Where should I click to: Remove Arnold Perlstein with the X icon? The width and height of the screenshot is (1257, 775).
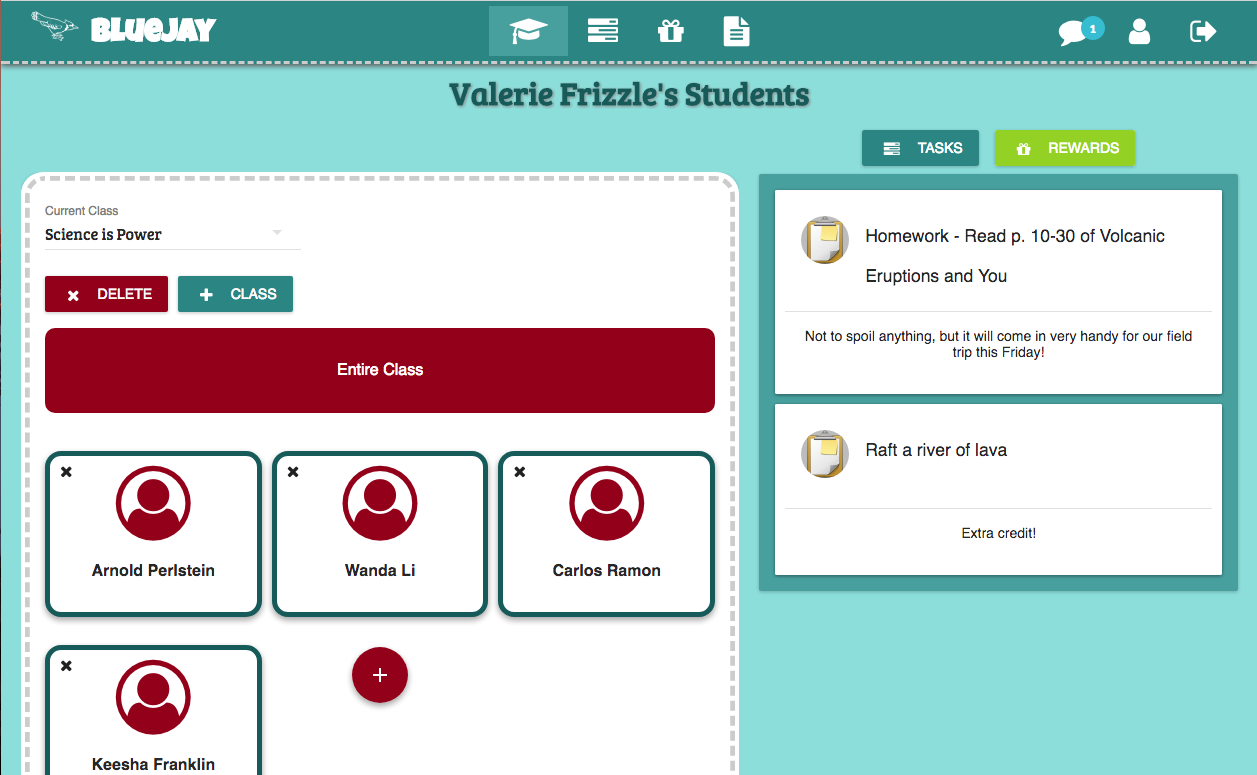pos(66,472)
